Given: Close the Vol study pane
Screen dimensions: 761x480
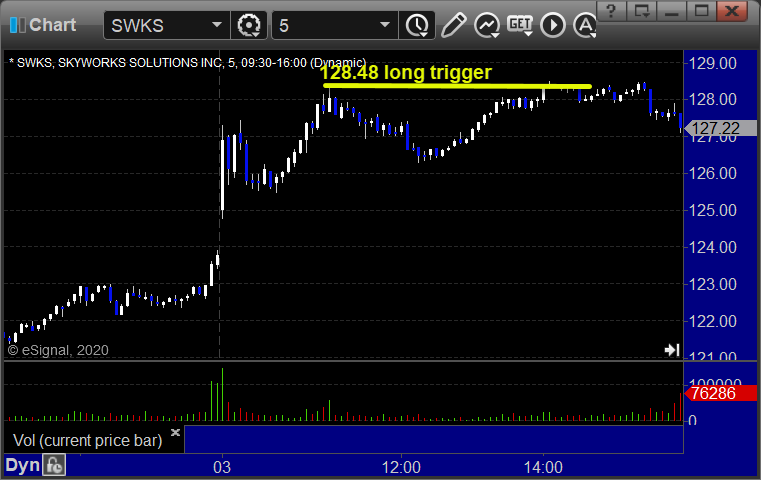Looking at the screenshot, I should 175,432.
